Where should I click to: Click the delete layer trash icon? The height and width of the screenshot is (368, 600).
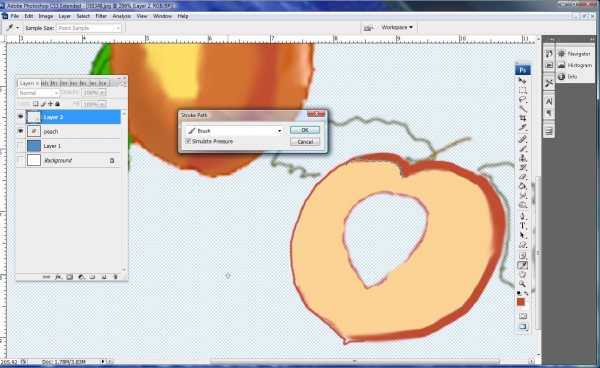tap(115, 277)
